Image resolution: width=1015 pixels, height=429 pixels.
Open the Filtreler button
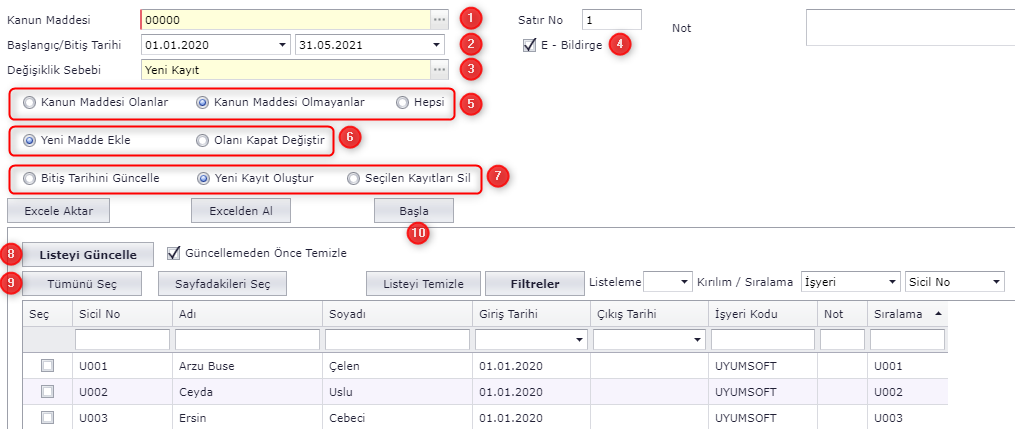tap(535, 283)
